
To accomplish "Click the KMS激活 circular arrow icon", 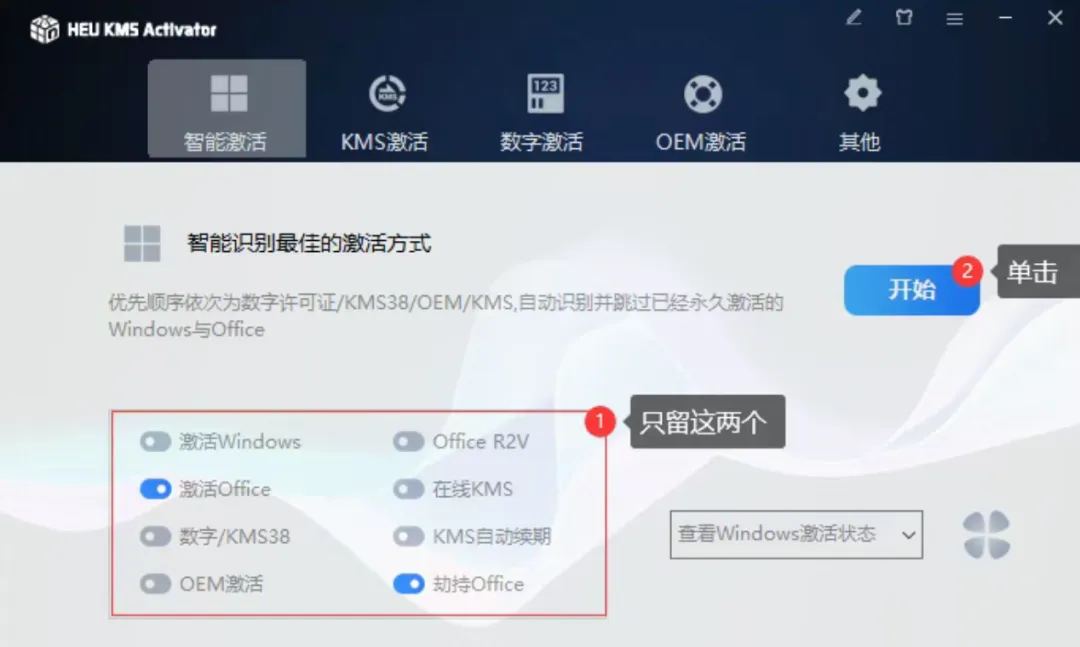I will [x=387, y=94].
